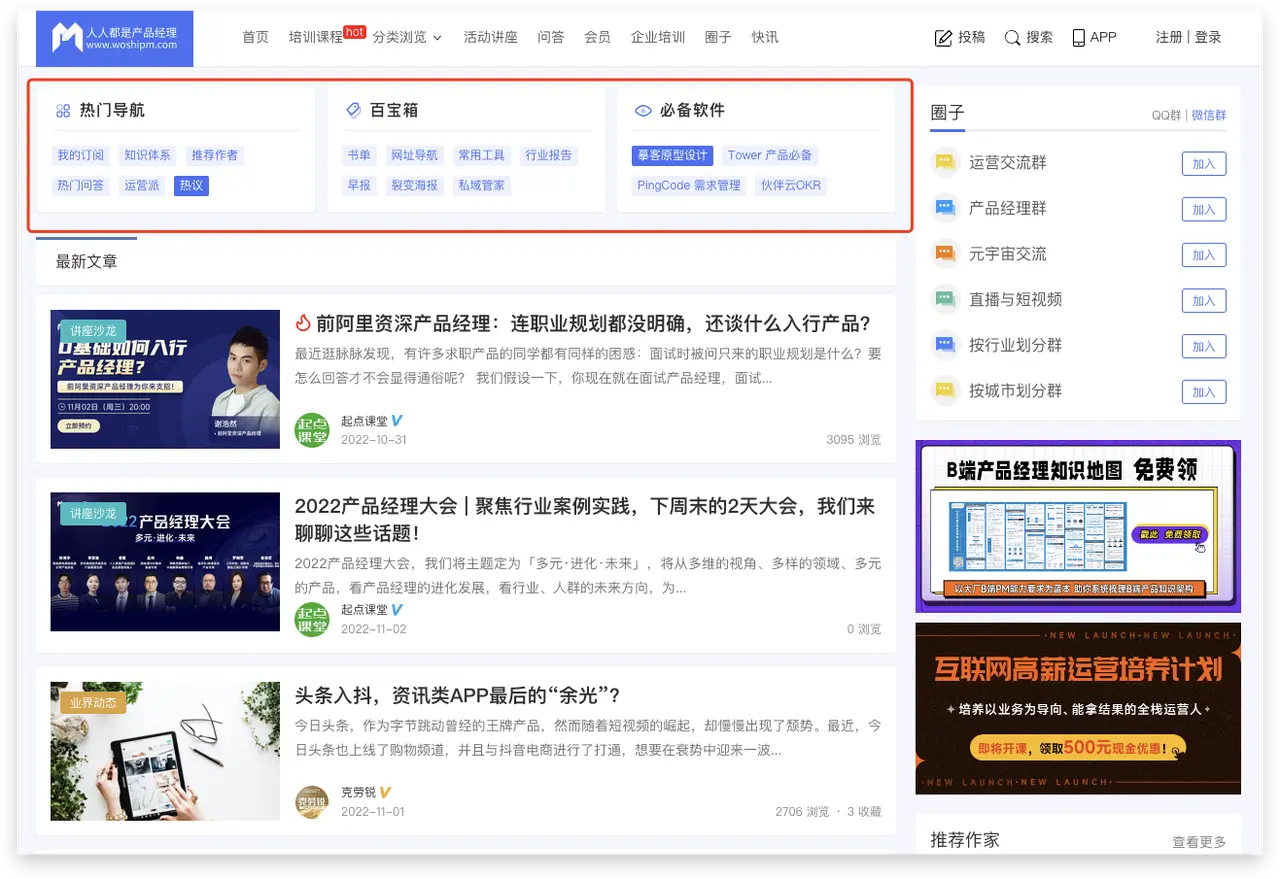The width and height of the screenshot is (1280, 879).
Task: Select the 最新文章 tab
Action: [87, 262]
